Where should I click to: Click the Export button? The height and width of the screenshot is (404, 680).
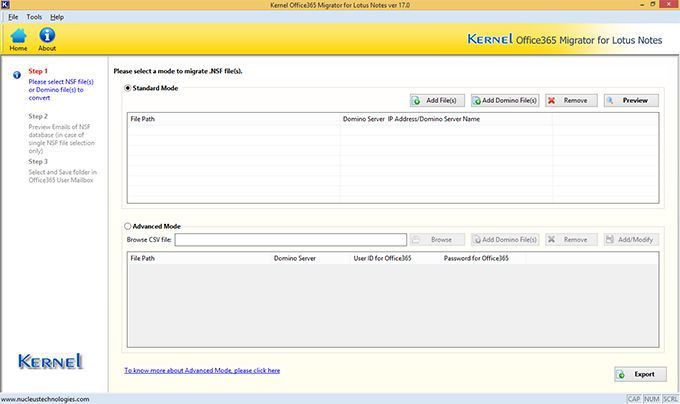(640, 374)
